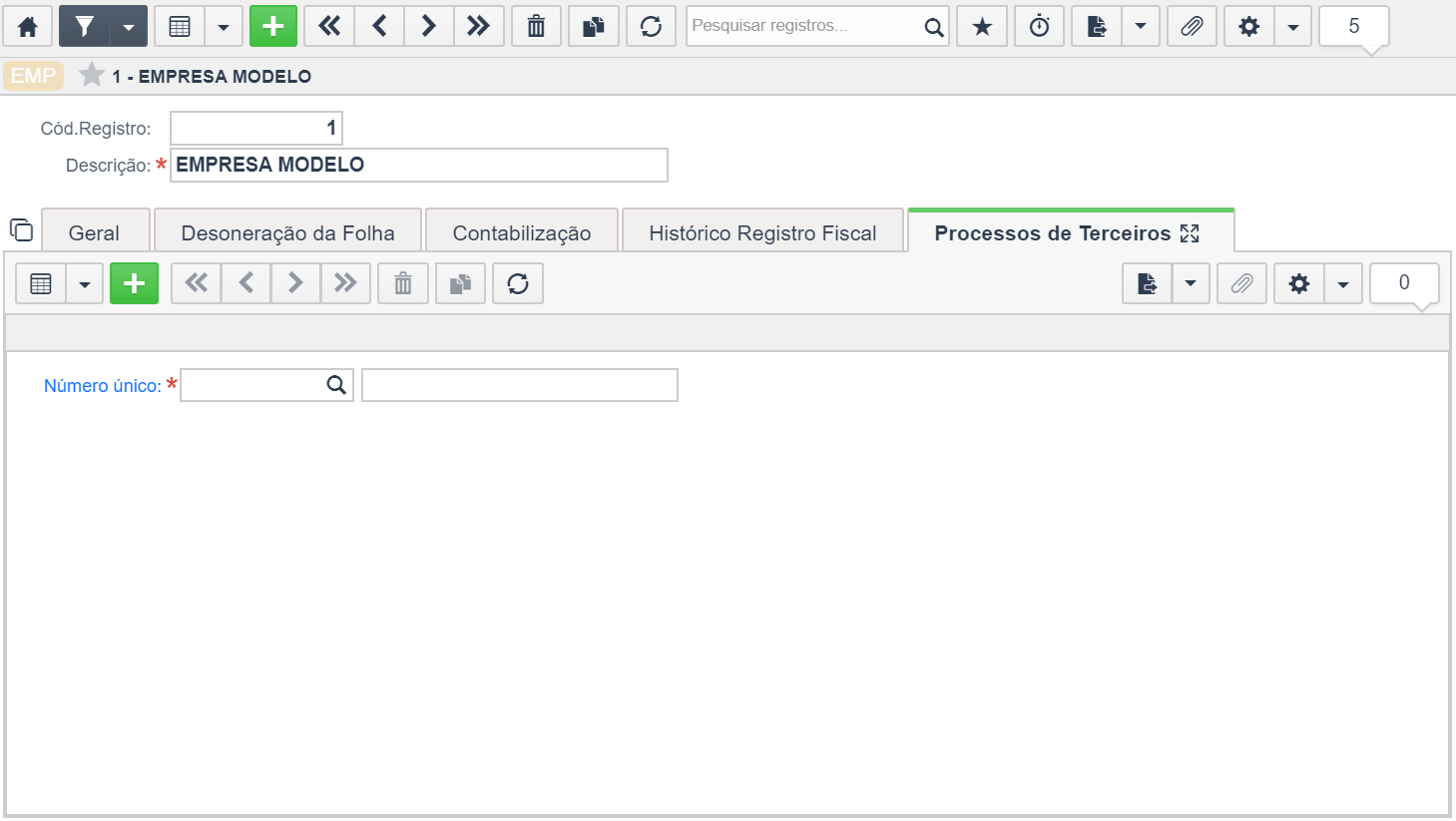Viewport: 1456px width, 821px height.
Task: Go to next entry in subpanel
Action: (x=295, y=283)
